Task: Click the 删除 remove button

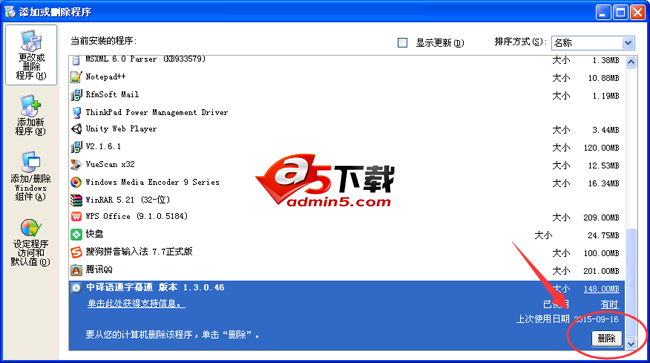Action: coord(606,338)
